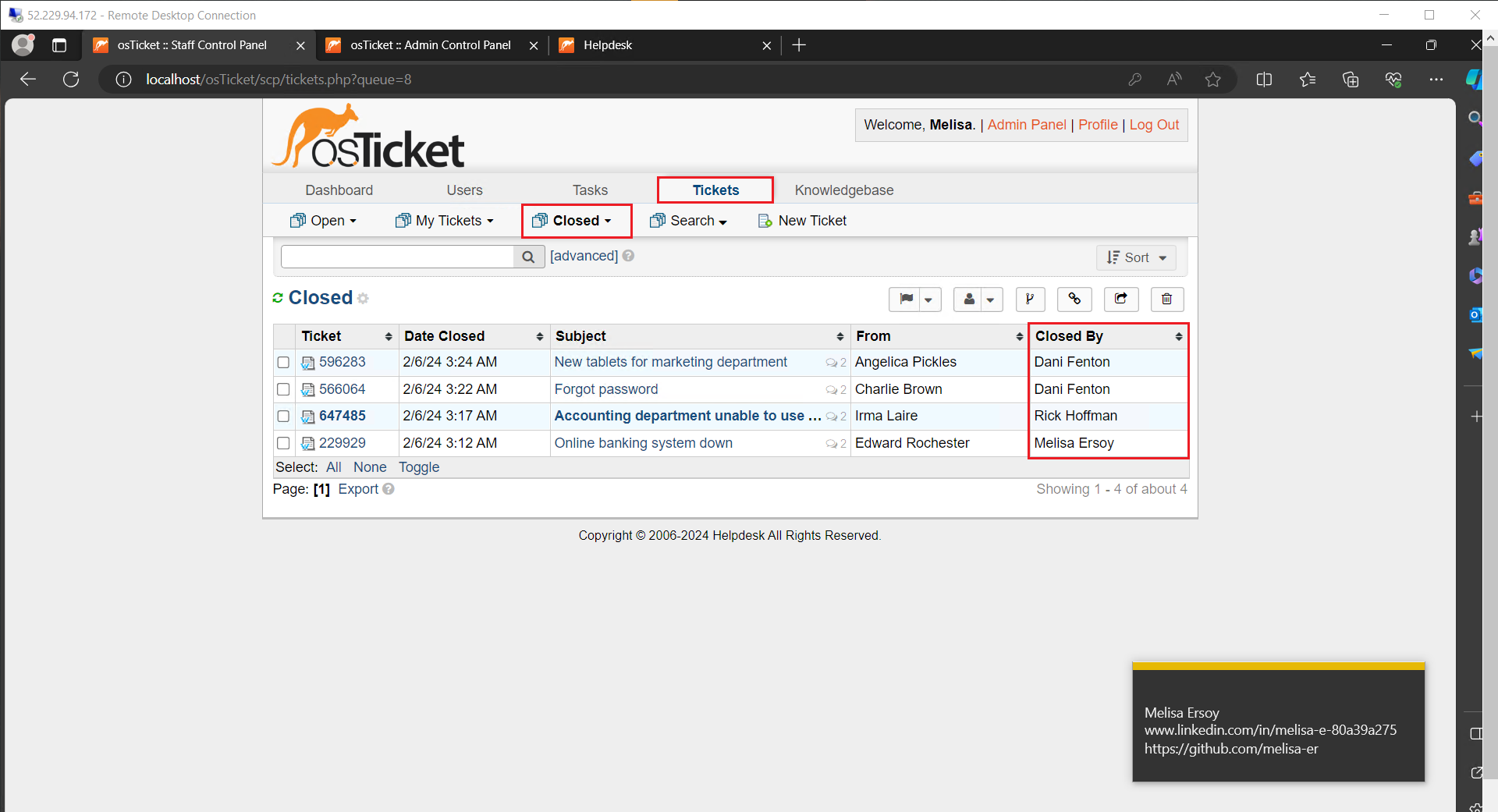Go back using browser back arrow
This screenshot has width=1498, height=812.
click(28, 79)
